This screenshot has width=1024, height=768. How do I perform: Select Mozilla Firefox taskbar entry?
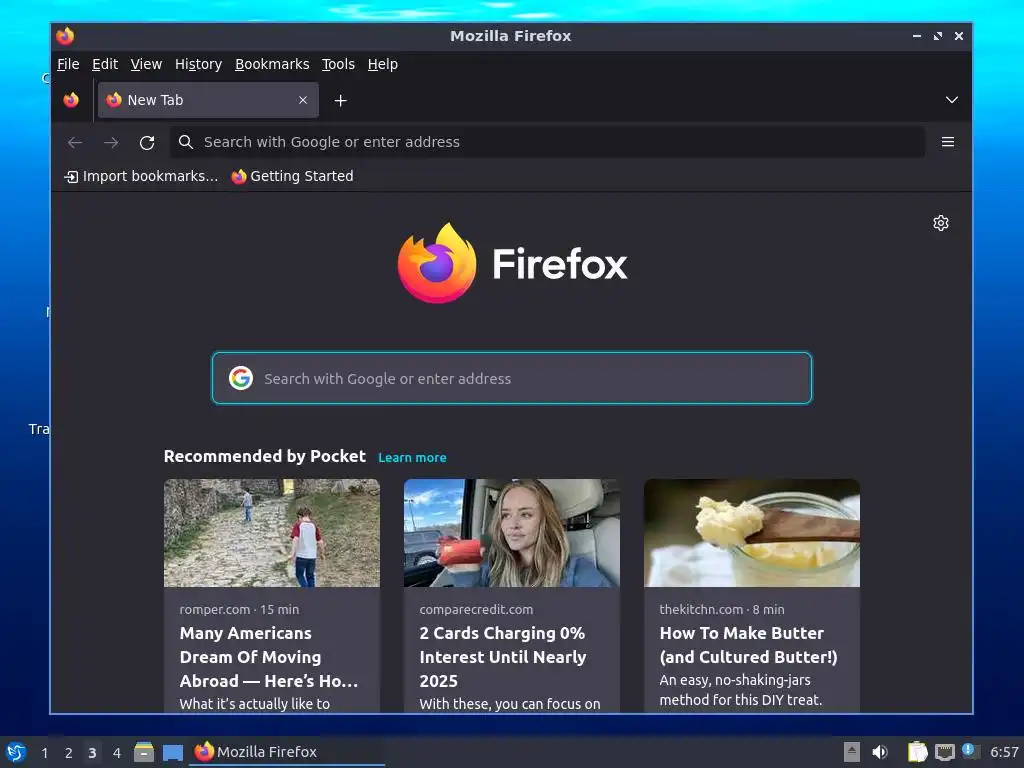287,752
